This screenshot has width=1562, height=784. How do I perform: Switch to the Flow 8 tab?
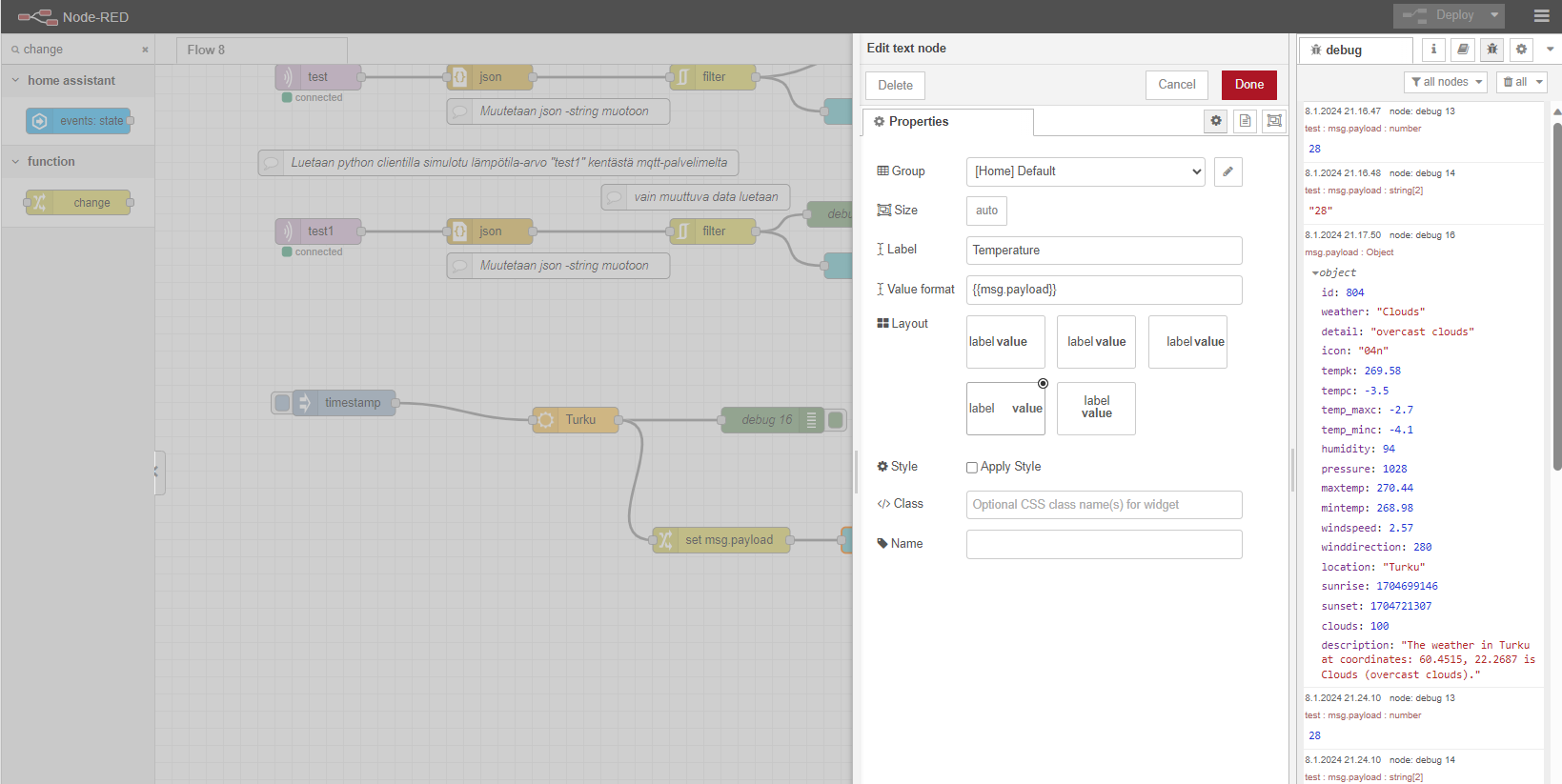point(261,50)
